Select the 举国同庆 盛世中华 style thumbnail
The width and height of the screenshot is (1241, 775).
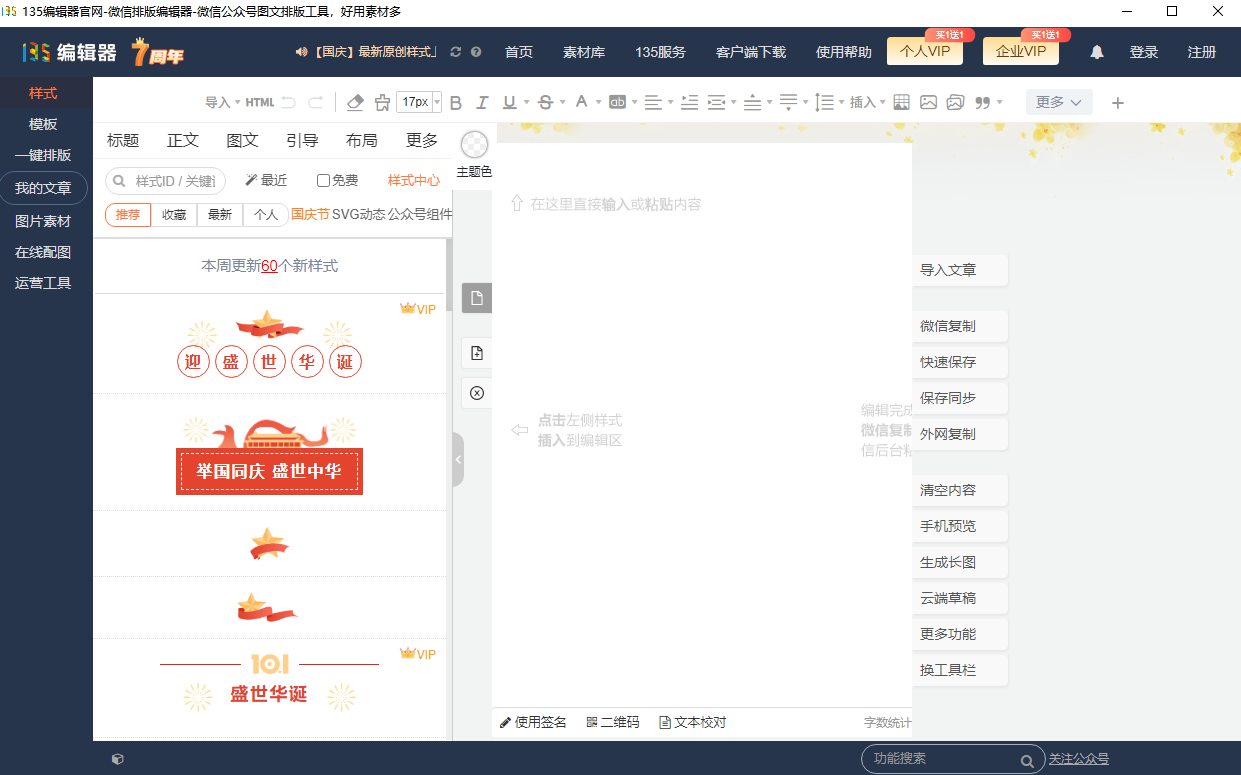(269, 471)
